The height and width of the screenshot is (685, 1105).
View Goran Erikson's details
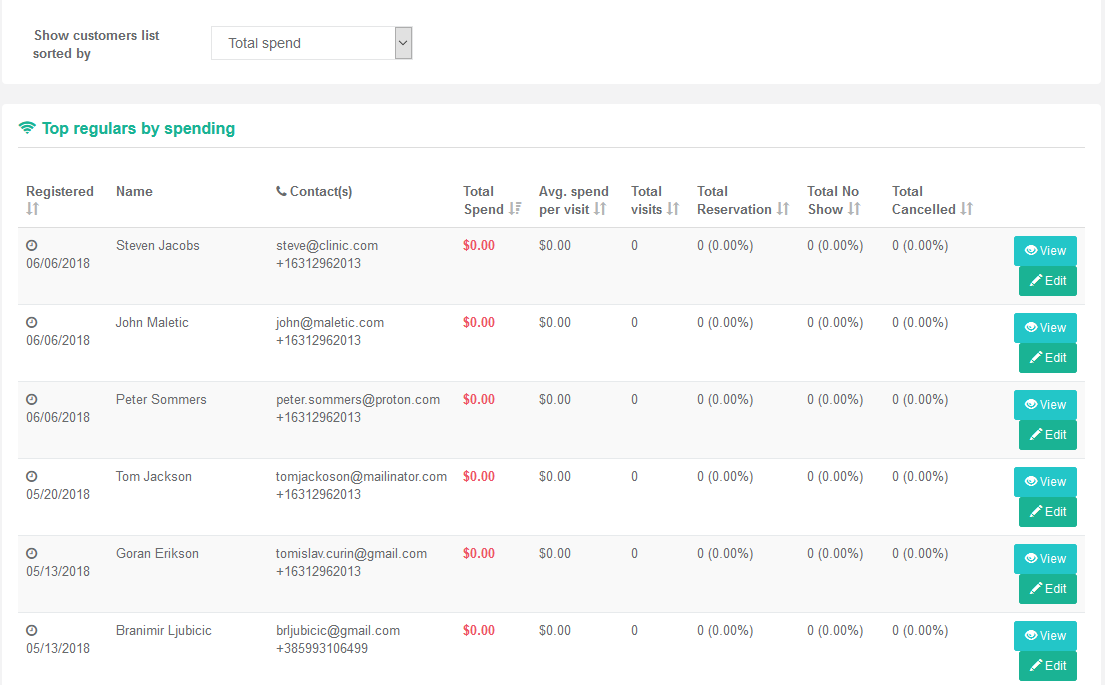coord(1045,559)
